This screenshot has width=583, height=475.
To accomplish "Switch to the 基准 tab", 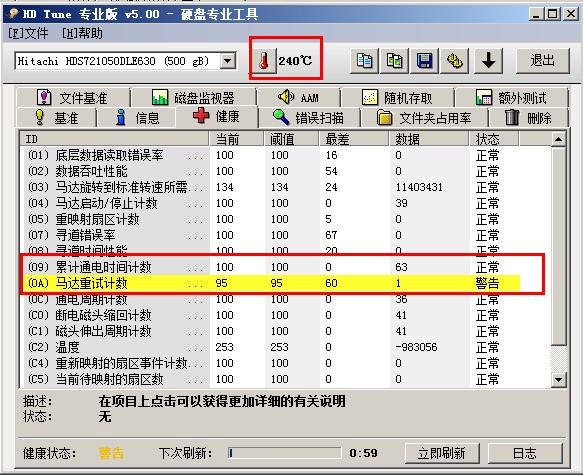I will pyautogui.click(x=56, y=118).
